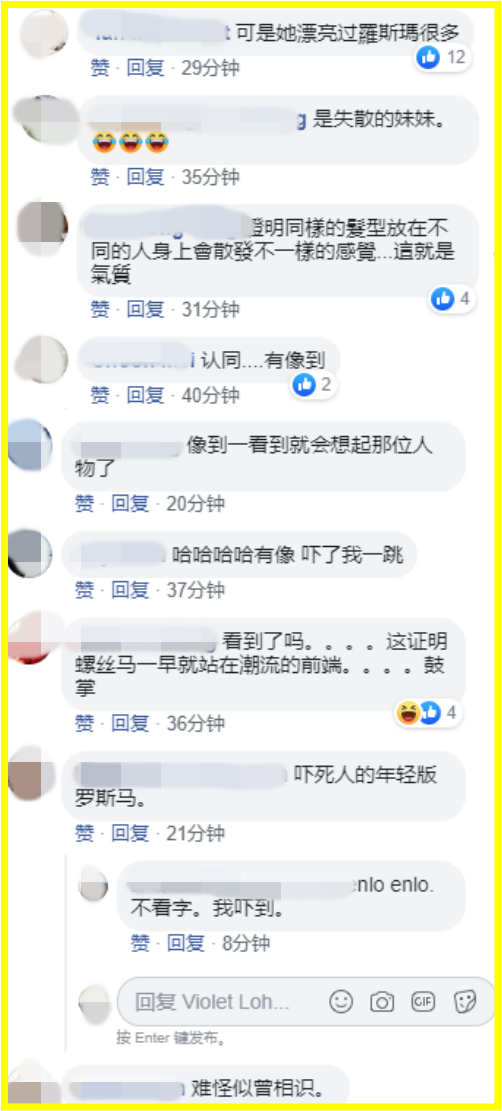Open the 40分钟 timestamp link

pos(211,395)
